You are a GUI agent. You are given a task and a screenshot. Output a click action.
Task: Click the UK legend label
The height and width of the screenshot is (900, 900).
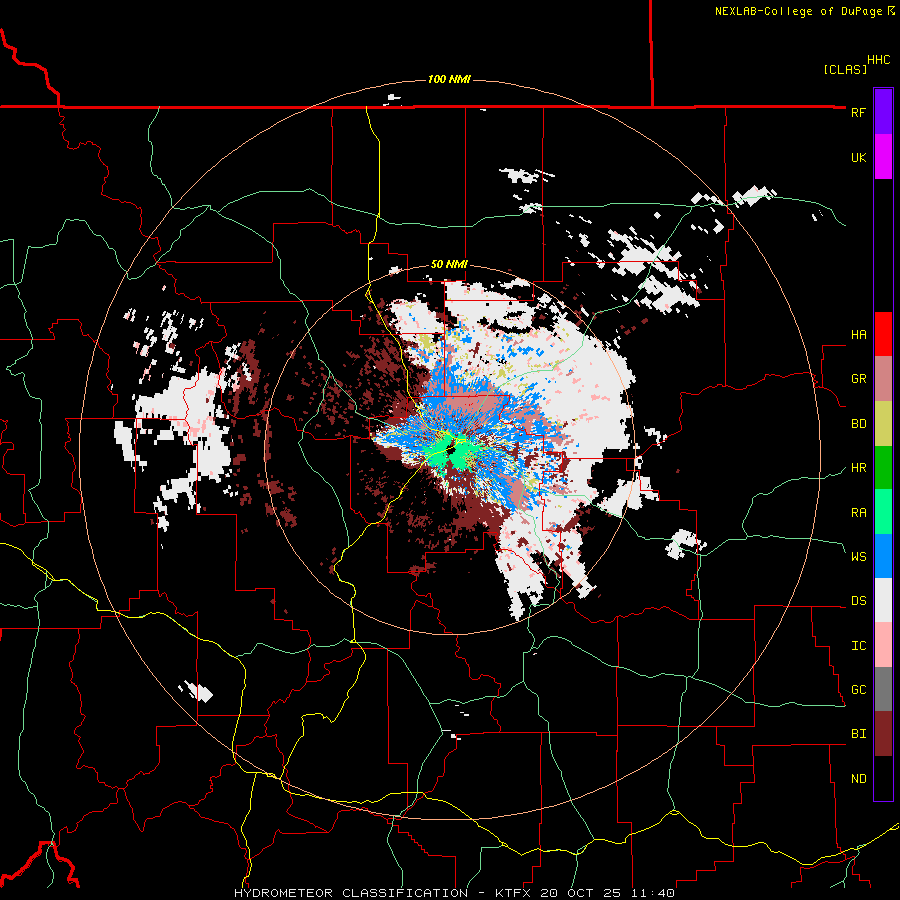[x=858, y=157]
